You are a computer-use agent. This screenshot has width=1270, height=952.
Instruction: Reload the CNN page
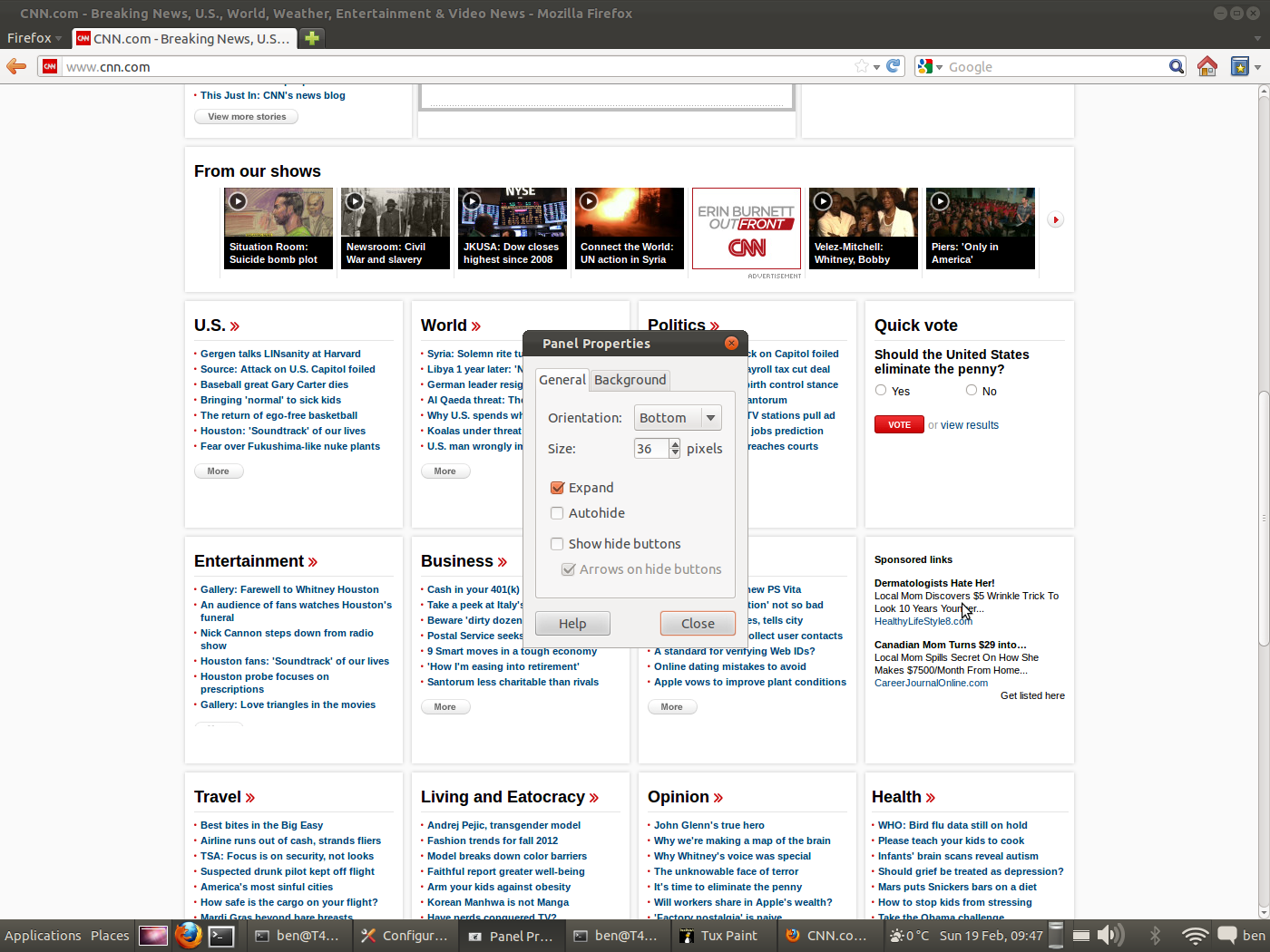click(894, 66)
